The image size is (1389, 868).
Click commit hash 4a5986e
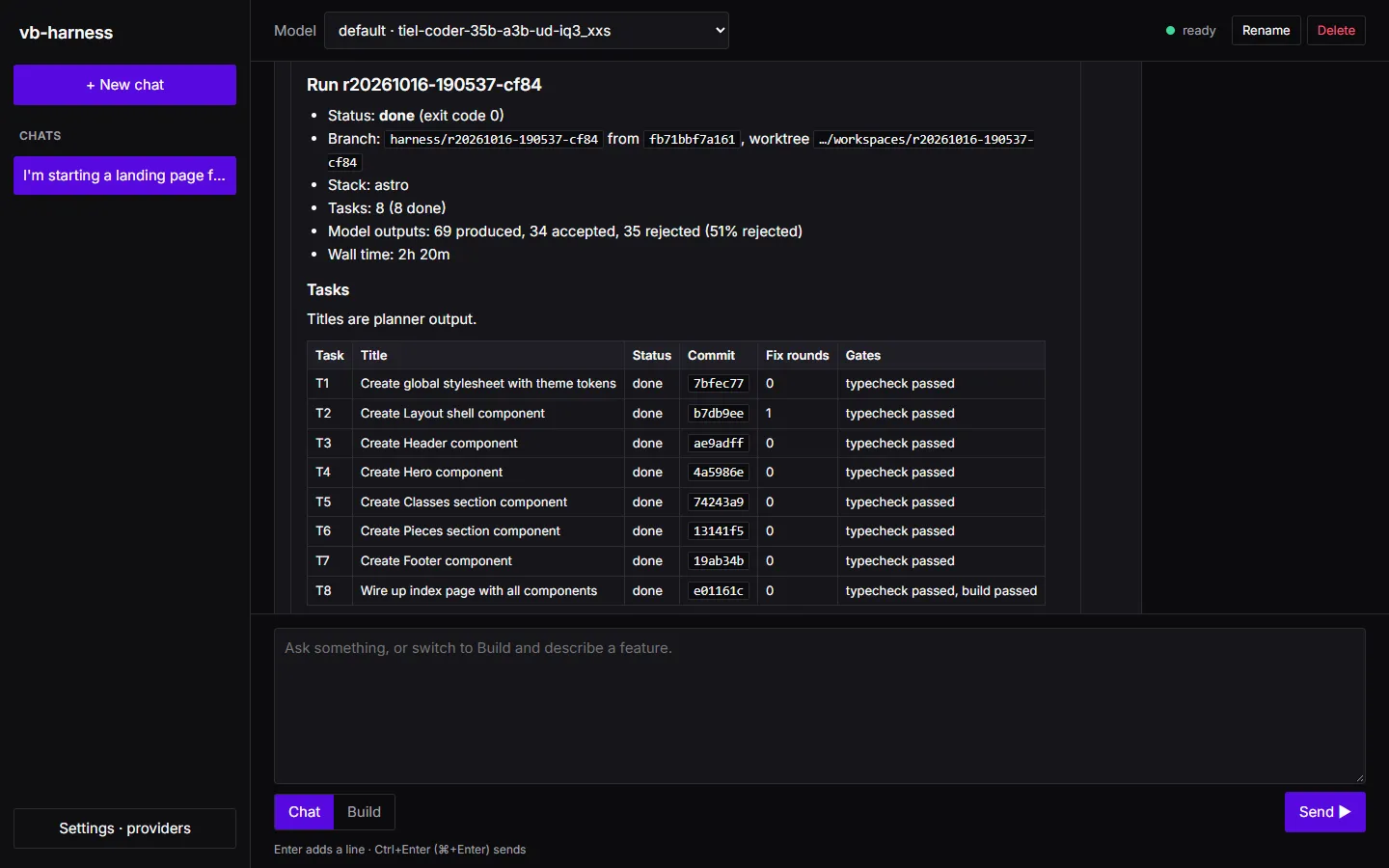tap(719, 473)
